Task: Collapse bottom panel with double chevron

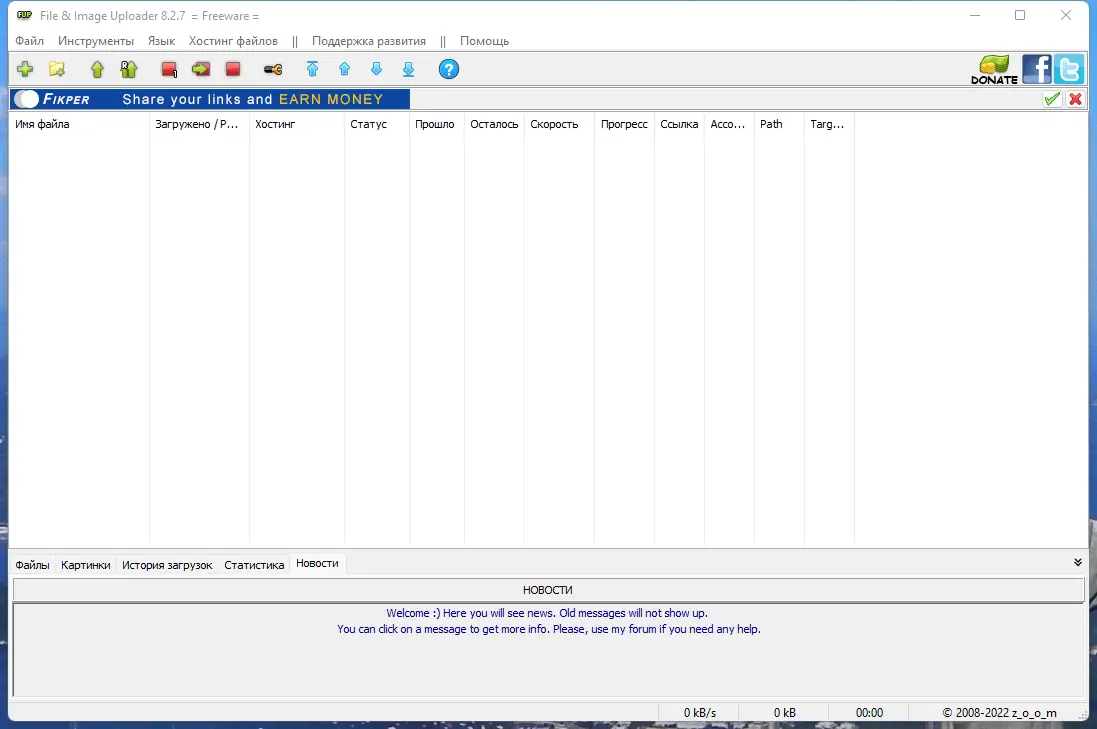Action: pyautogui.click(x=1078, y=562)
